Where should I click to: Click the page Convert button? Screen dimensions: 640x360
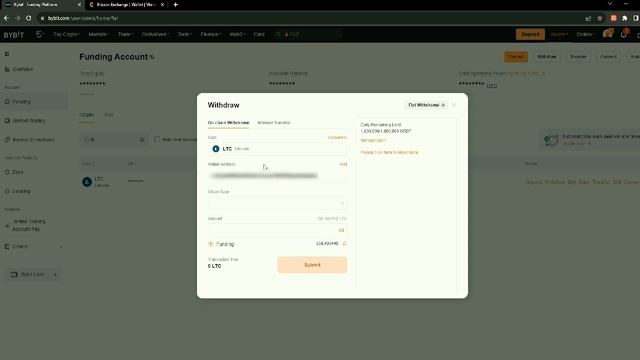(608, 57)
